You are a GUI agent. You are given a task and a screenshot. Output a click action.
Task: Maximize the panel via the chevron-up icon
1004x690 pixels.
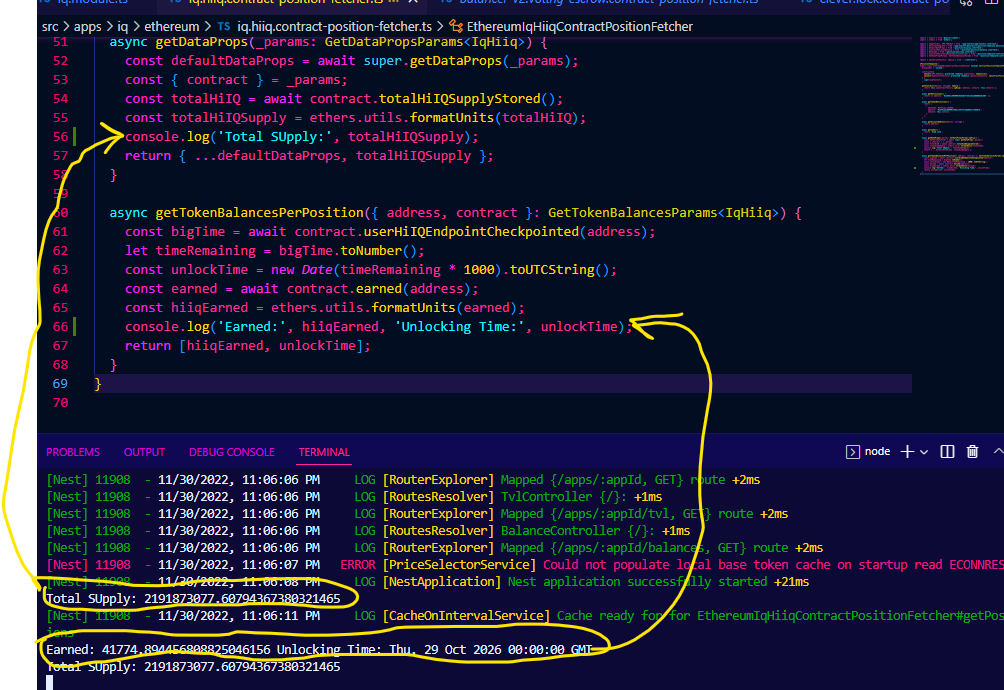996,452
